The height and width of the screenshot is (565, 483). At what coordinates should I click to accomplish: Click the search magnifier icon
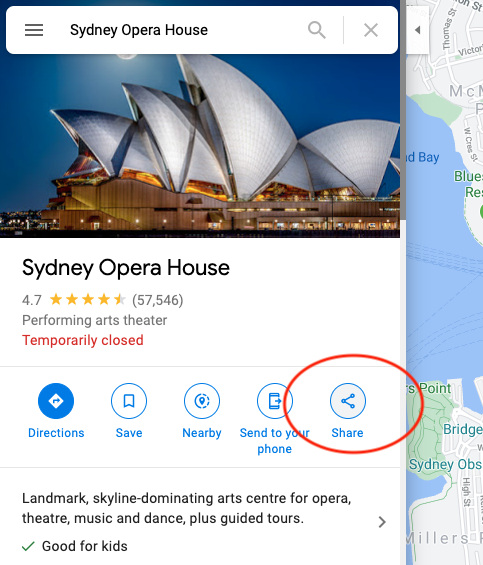tap(317, 30)
